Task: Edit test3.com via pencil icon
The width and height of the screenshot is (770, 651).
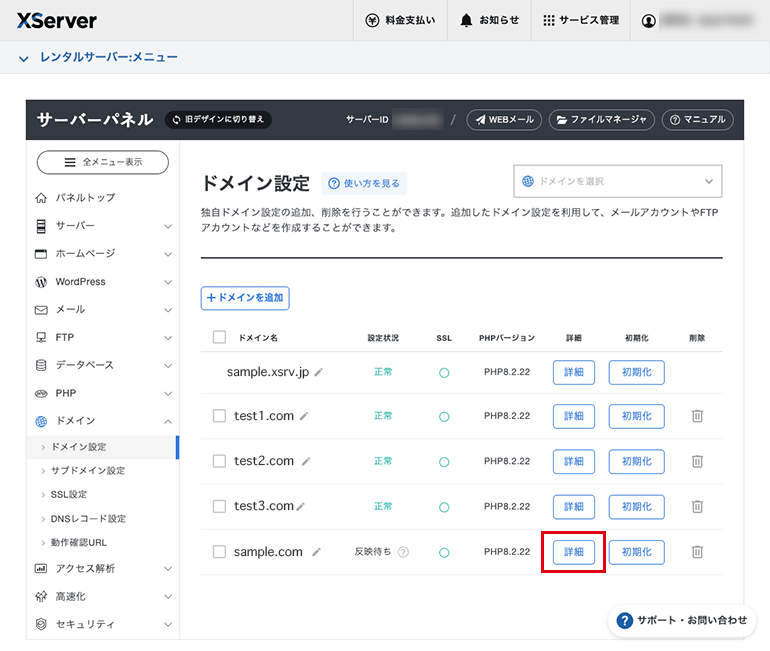Action: [301, 507]
